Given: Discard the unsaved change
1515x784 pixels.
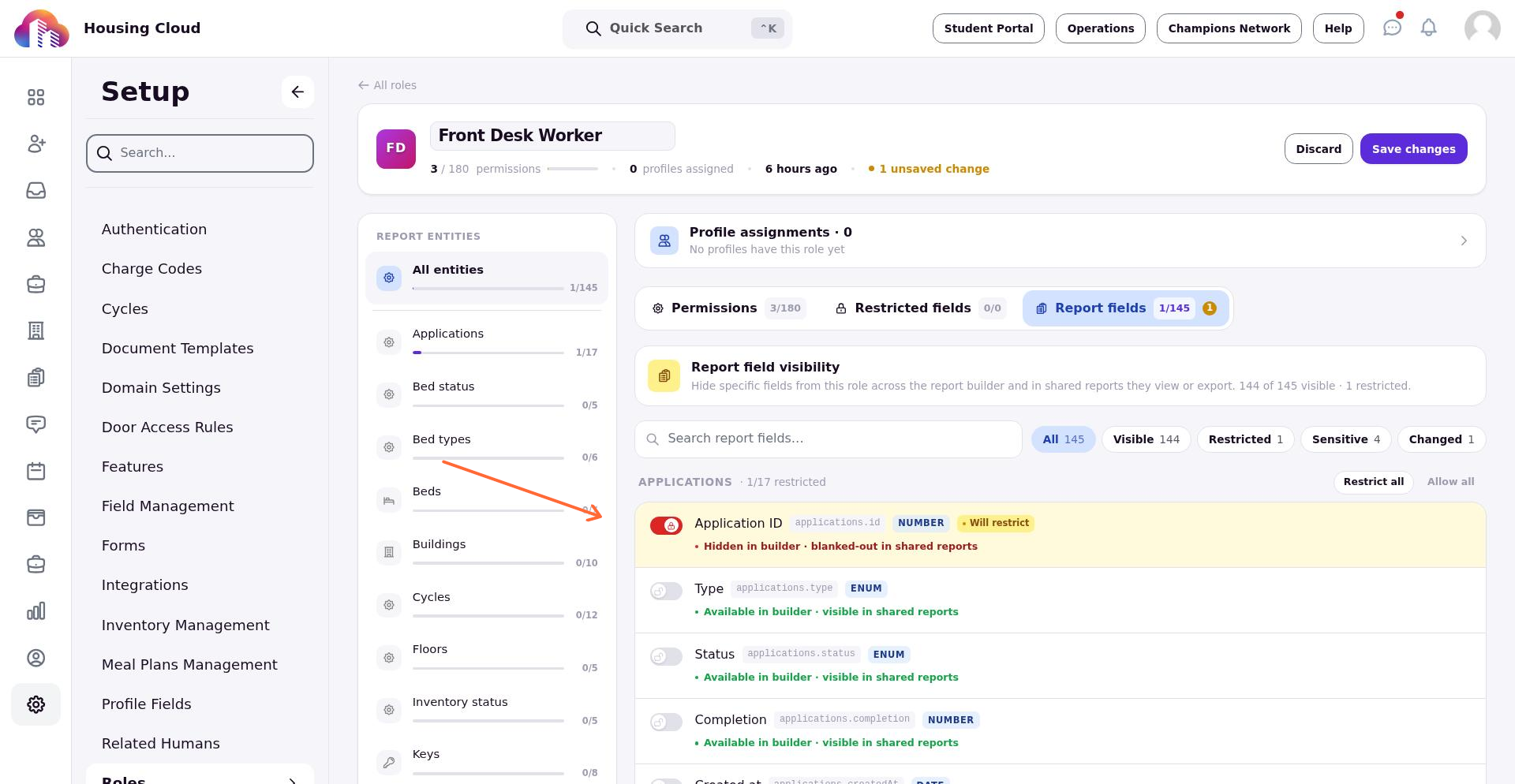Looking at the screenshot, I should tap(1318, 149).
